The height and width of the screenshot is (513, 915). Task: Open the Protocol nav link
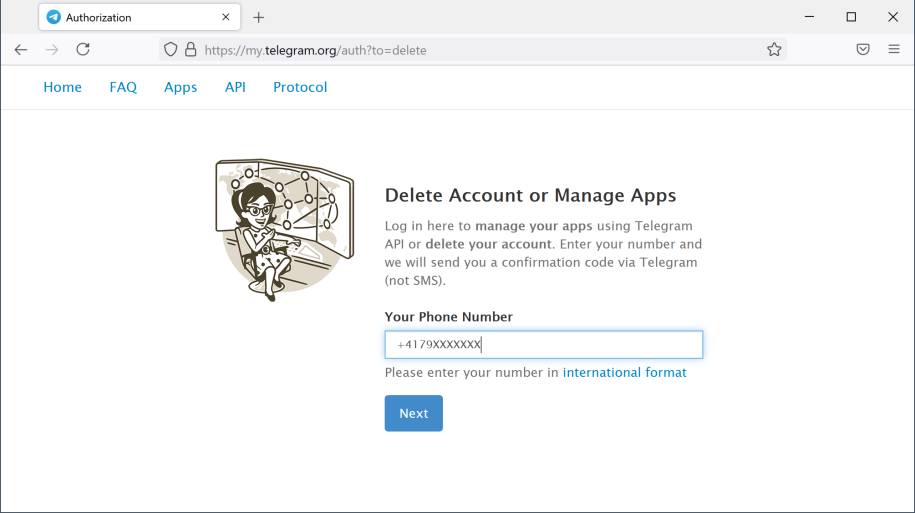tap(300, 87)
